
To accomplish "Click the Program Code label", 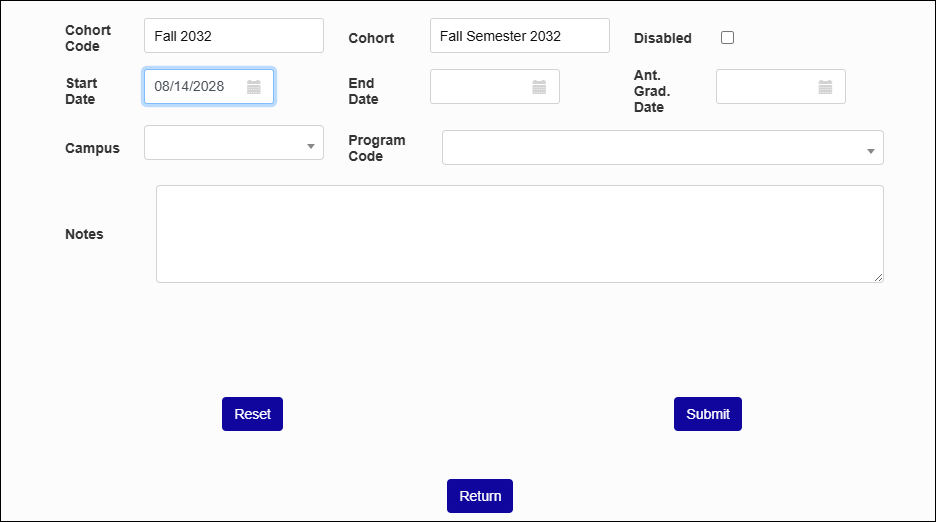I will click(x=377, y=148).
